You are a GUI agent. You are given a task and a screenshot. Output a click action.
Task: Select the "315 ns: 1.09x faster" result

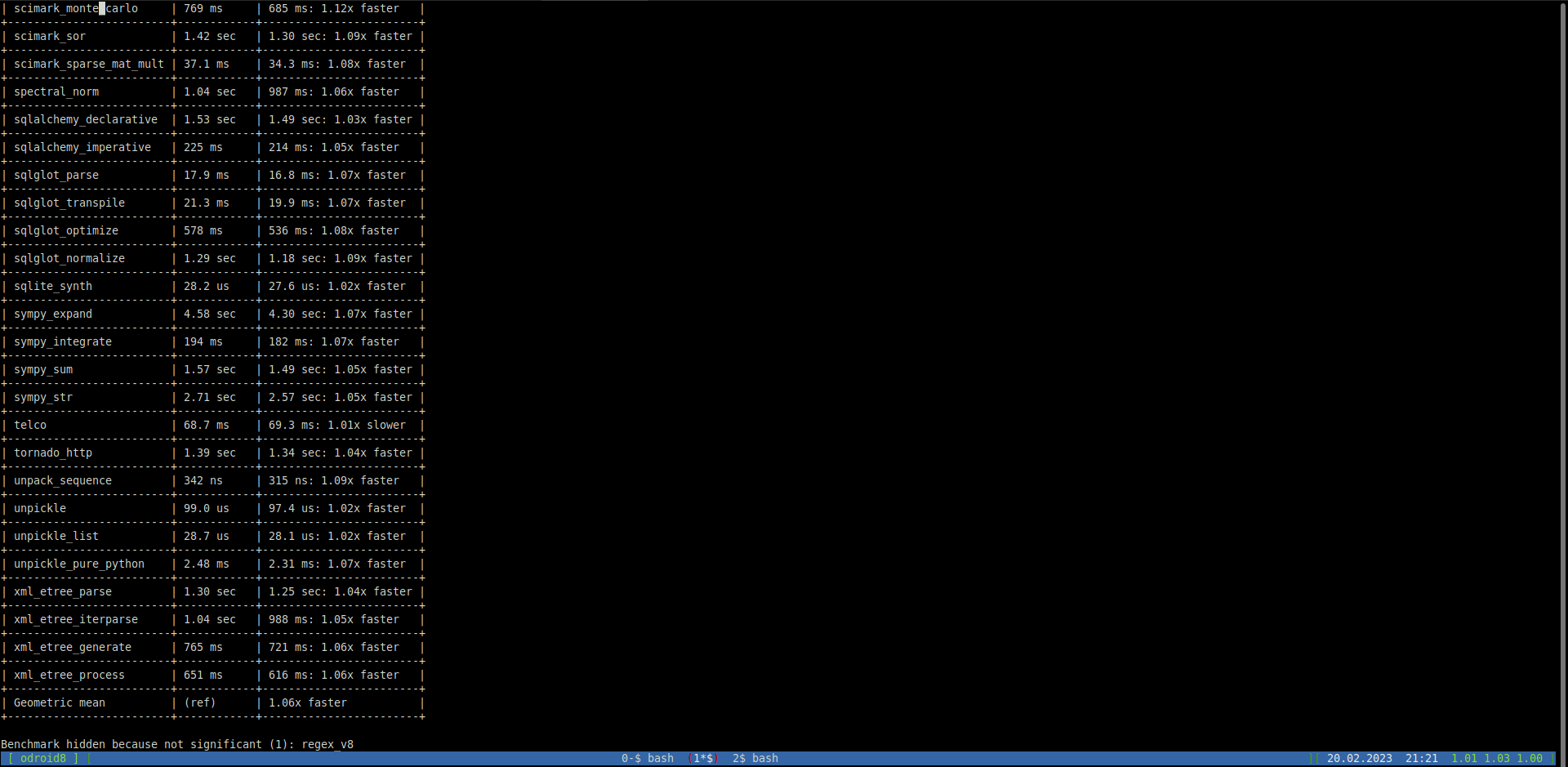(x=334, y=481)
